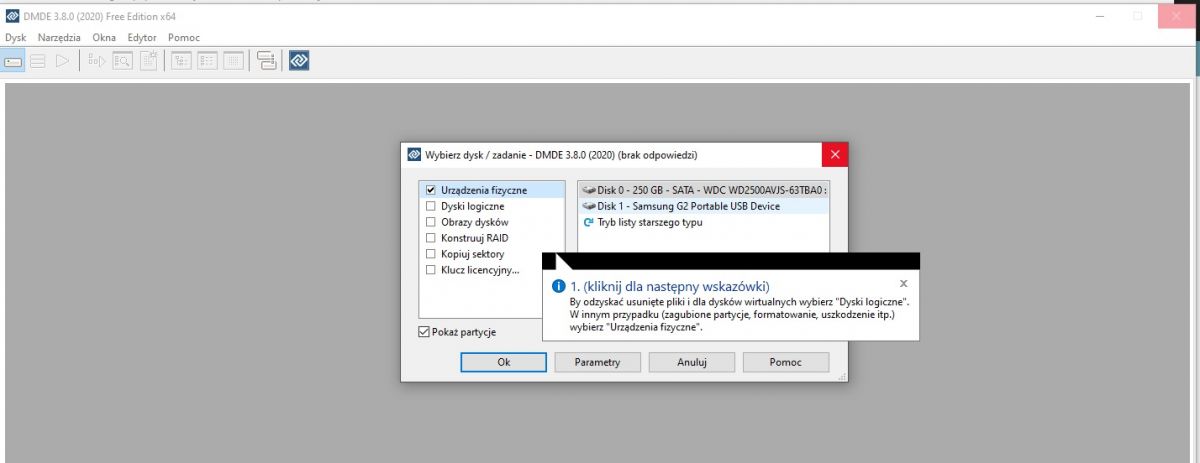Confirm with the Ok button

coord(504,362)
